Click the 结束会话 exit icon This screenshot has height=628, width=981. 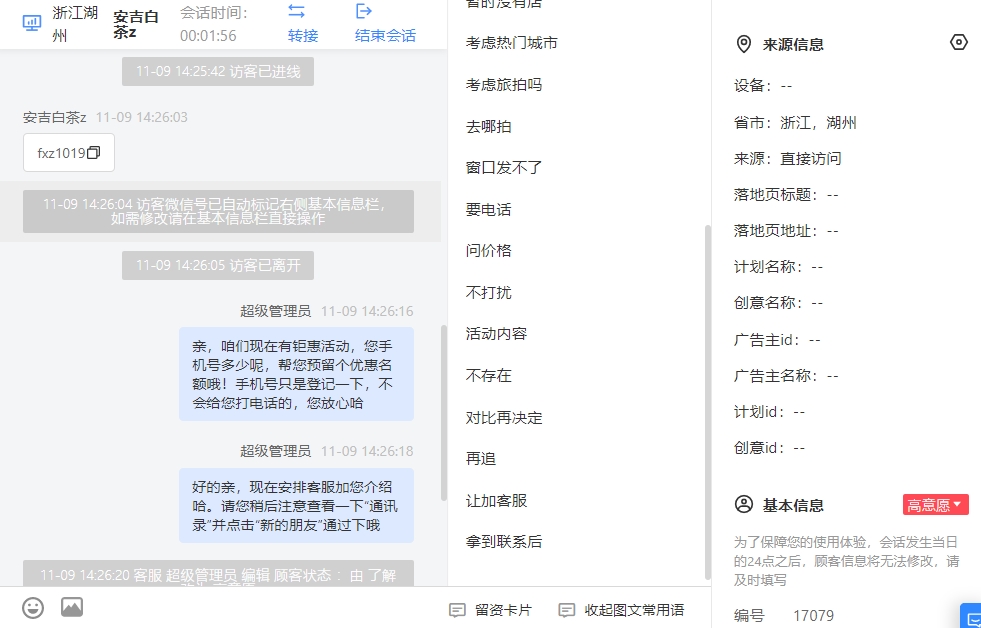(x=363, y=11)
